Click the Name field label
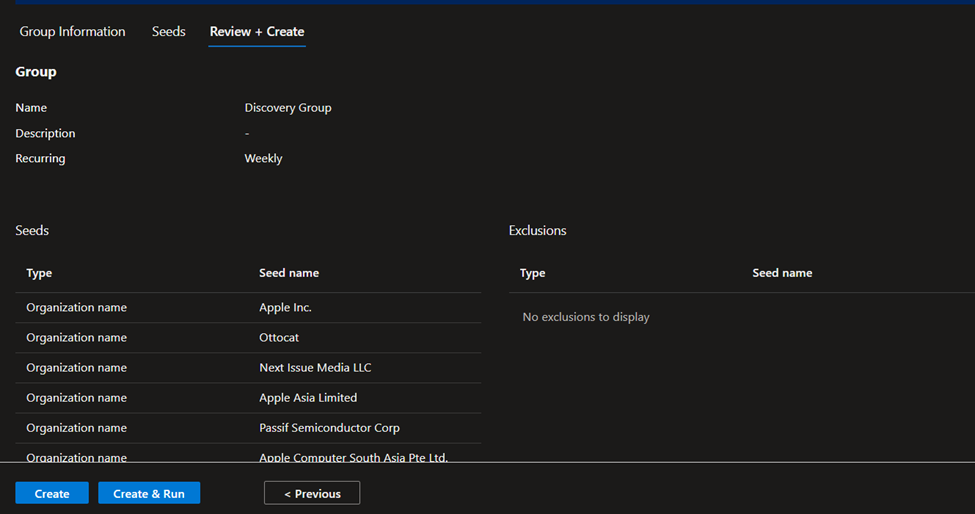The image size is (975, 514). coord(31,108)
